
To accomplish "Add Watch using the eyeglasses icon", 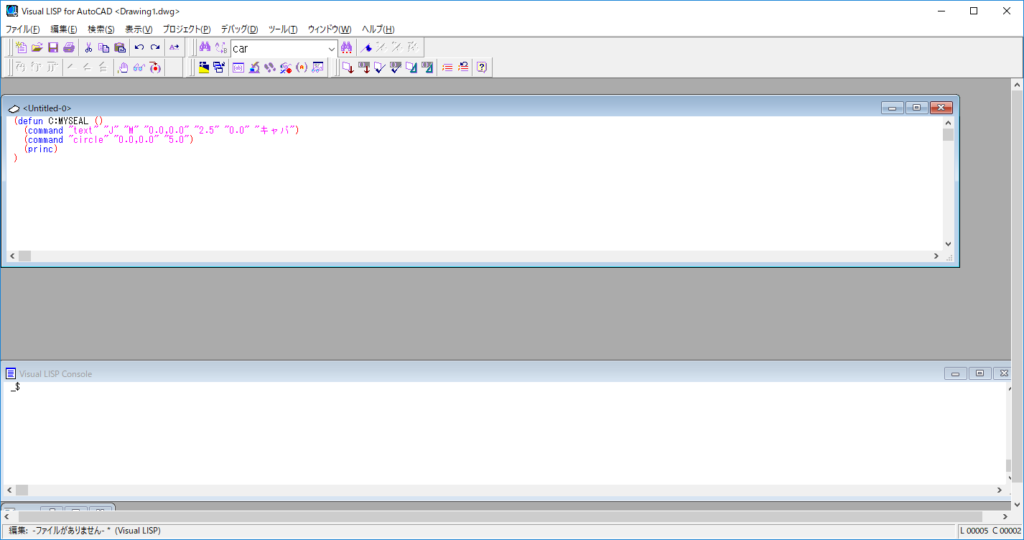I will [138, 67].
